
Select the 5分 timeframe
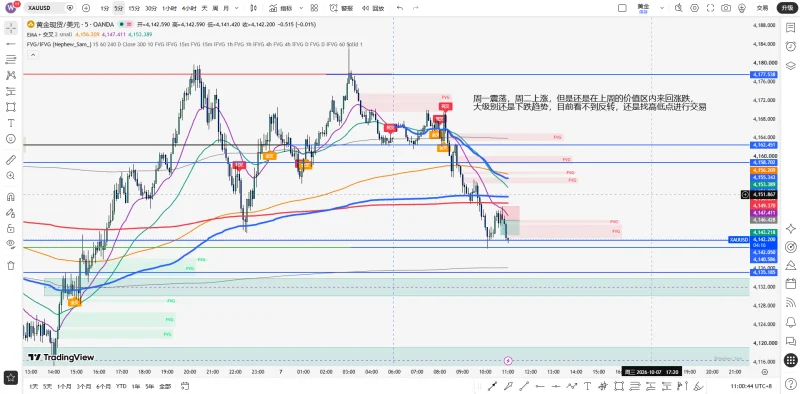[118, 8]
